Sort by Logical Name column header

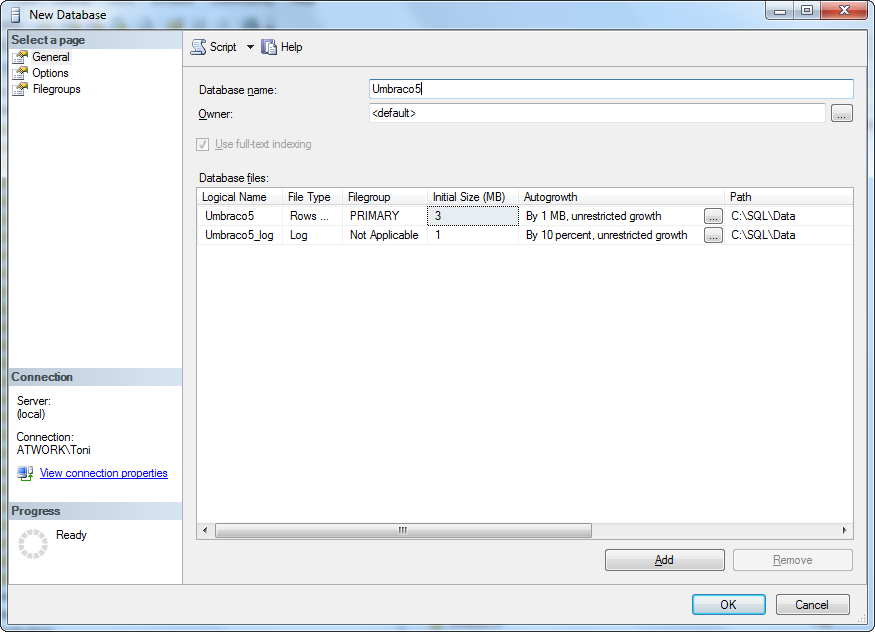point(240,197)
